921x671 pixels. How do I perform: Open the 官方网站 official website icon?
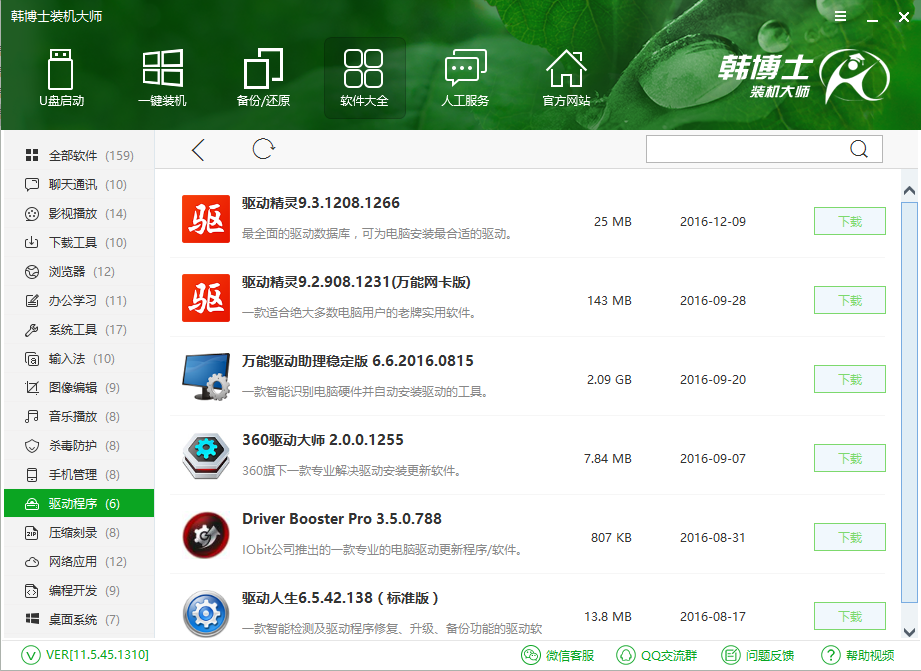tap(566, 75)
